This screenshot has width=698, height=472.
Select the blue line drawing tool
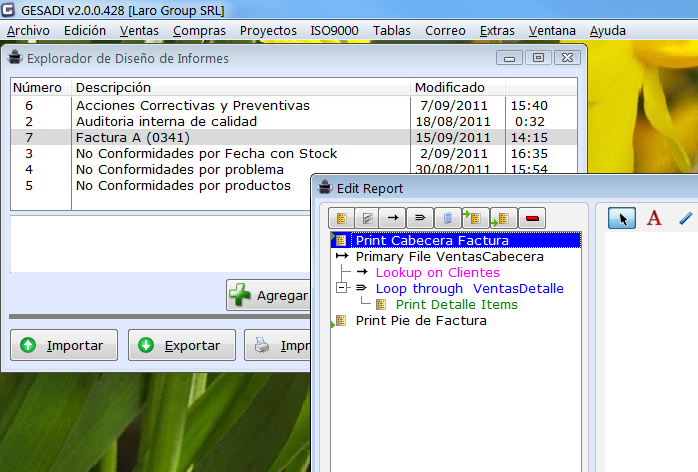686,218
